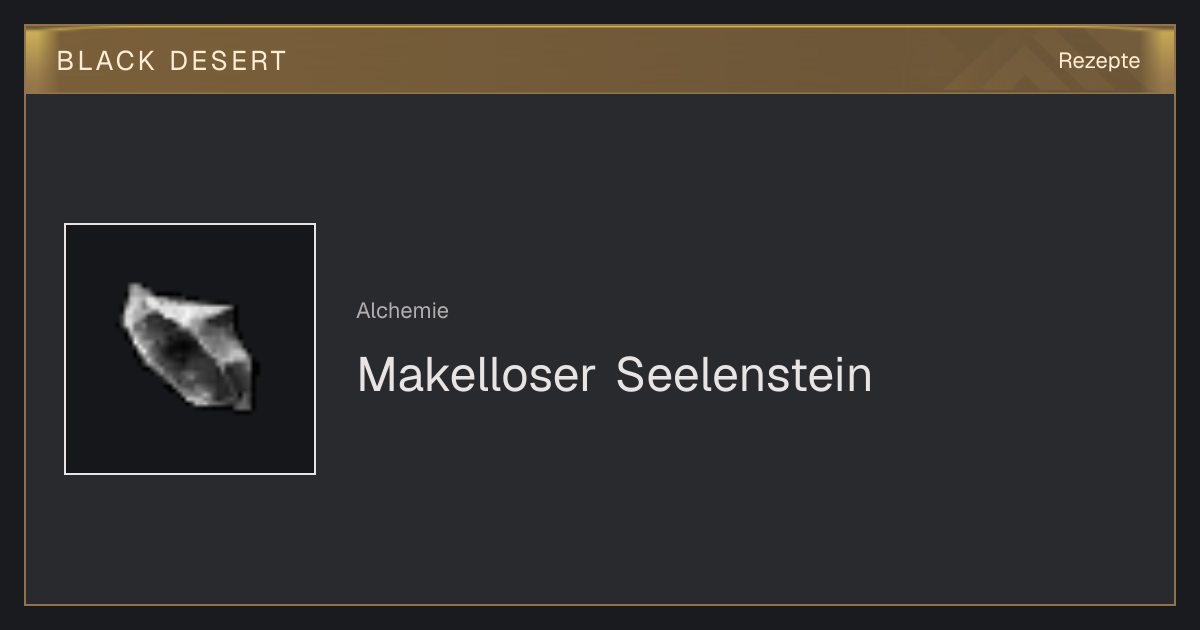
Task: Select the Alchemie category label
Action: [x=402, y=311]
